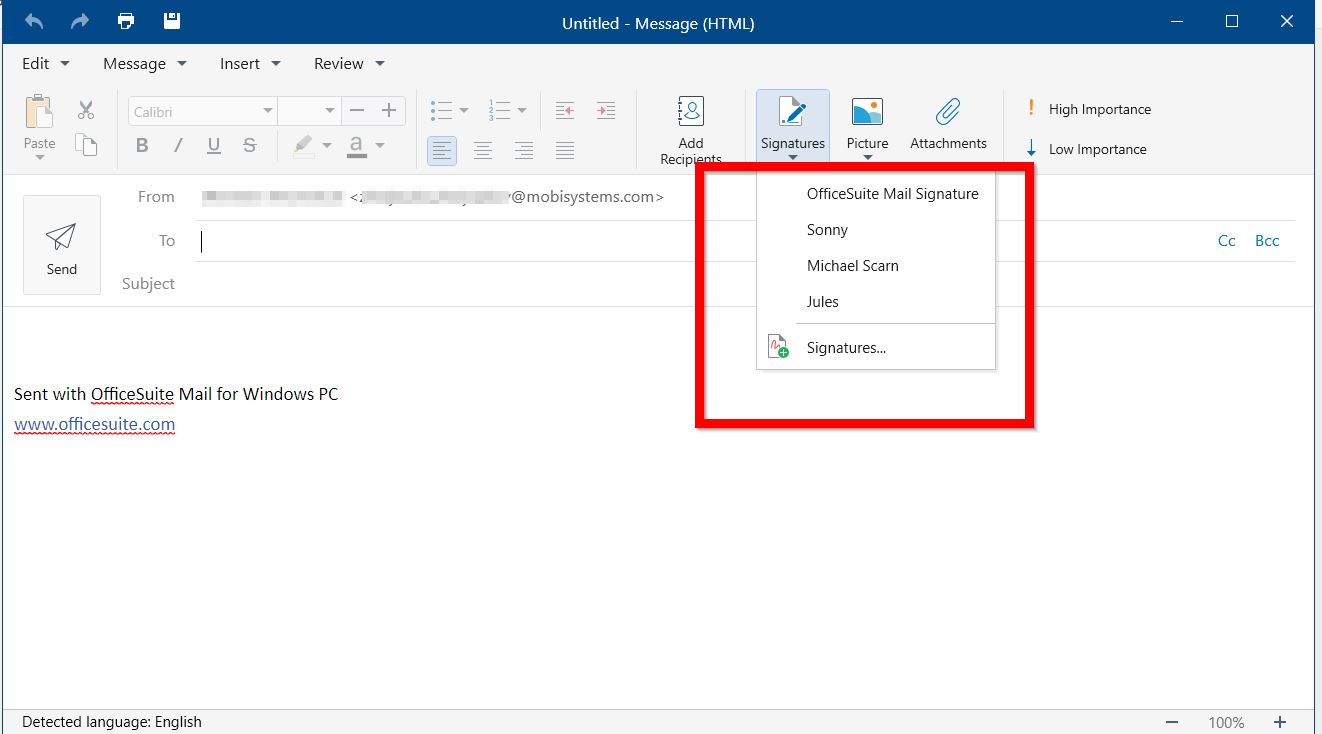Click the 100% zoom level
This screenshot has width=1322, height=734.
tap(1226, 722)
